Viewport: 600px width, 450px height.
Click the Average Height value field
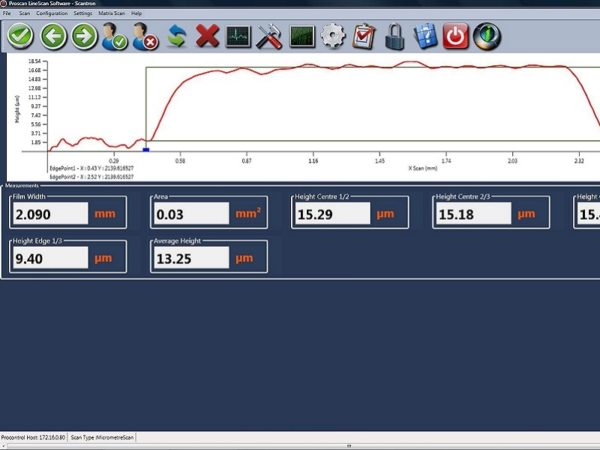(191, 259)
